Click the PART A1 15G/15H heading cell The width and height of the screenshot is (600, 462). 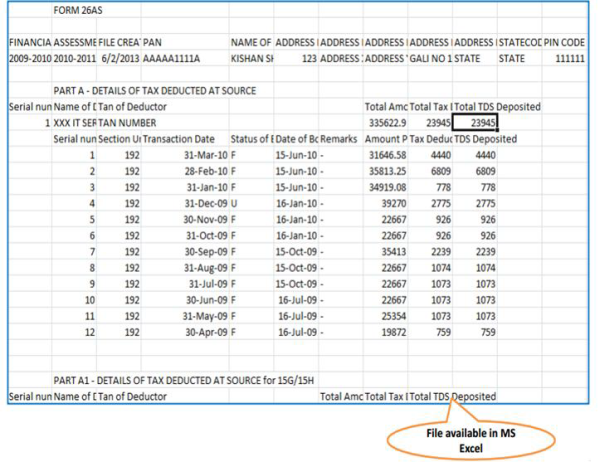tap(180, 381)
